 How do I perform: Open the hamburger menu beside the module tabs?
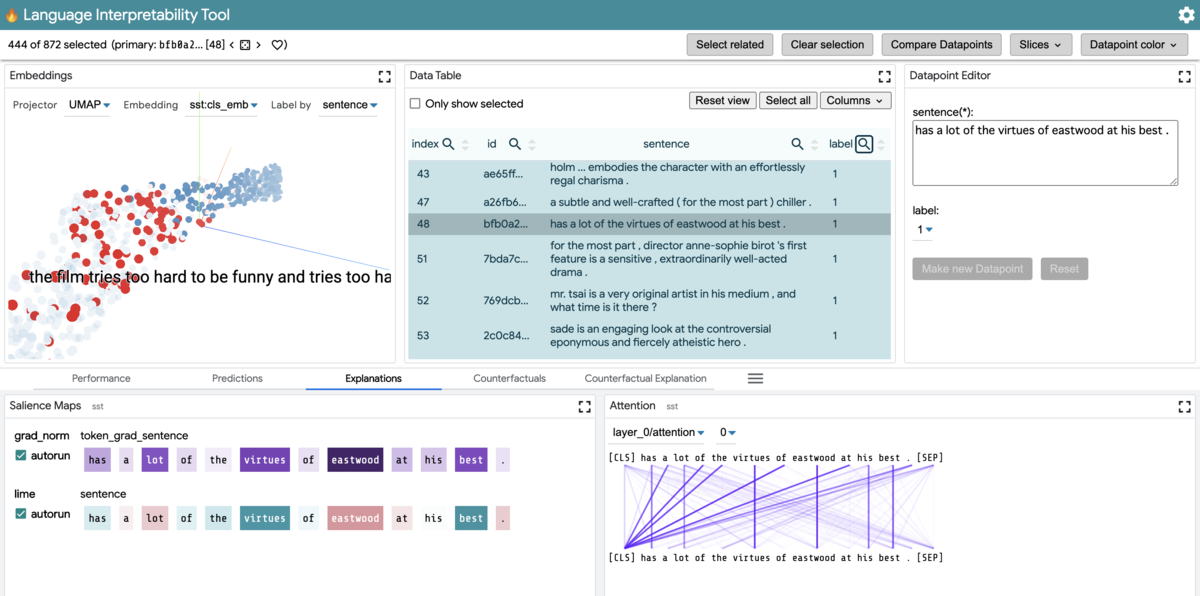[755, 378]
